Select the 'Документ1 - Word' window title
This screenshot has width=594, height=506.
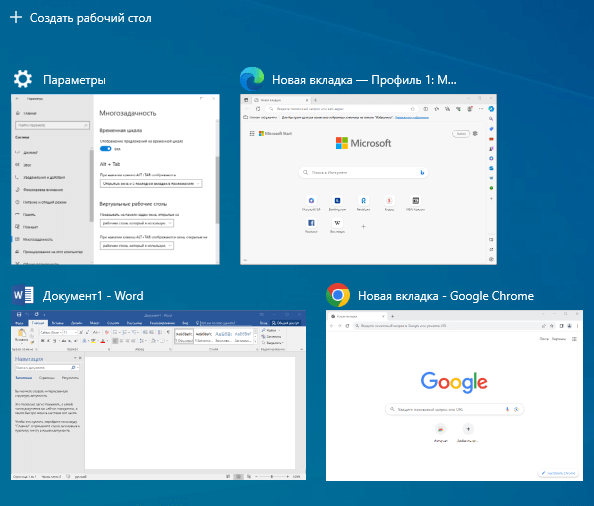point(93,296)
